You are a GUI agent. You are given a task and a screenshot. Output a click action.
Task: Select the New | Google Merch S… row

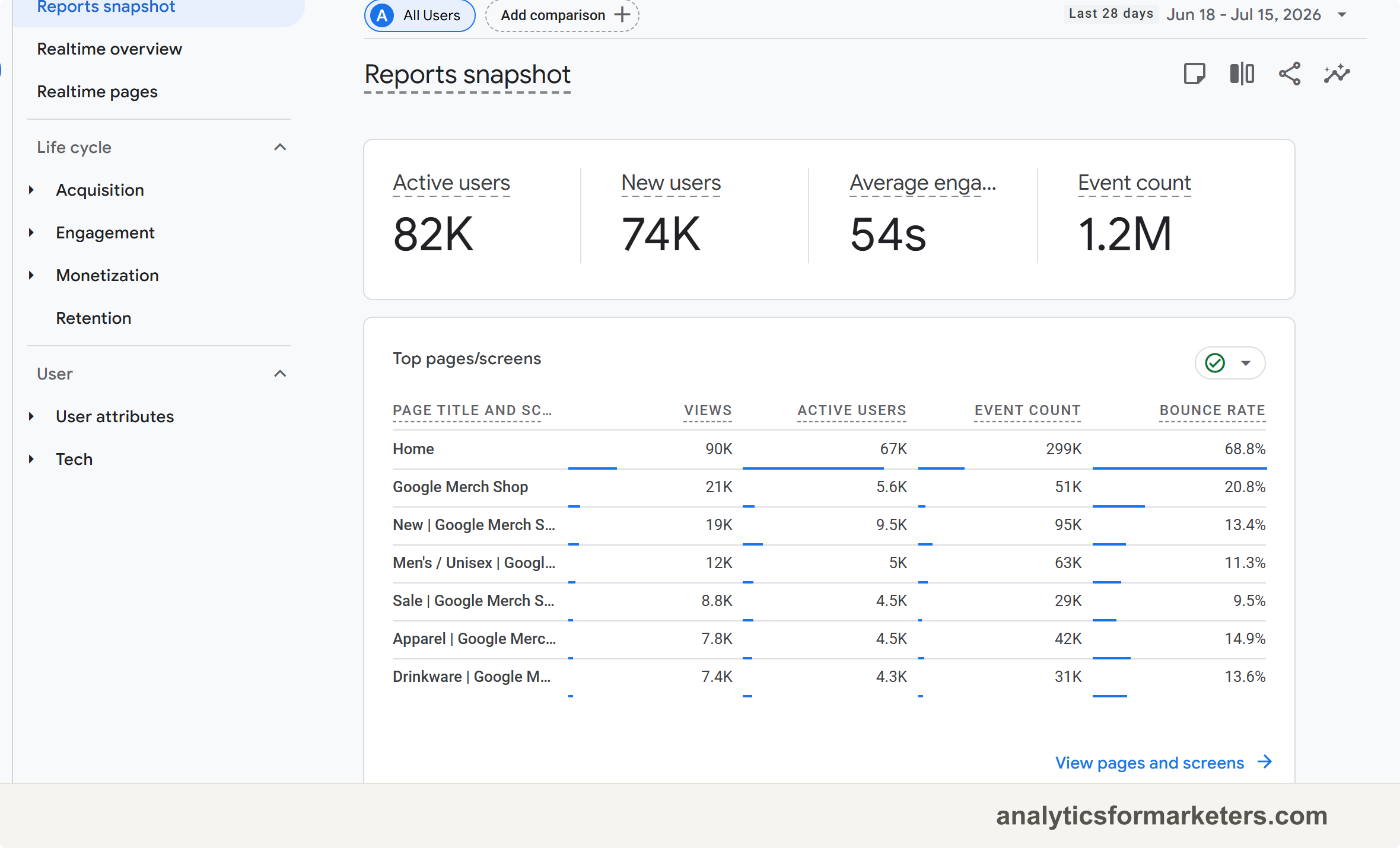[x=829, y=525]
